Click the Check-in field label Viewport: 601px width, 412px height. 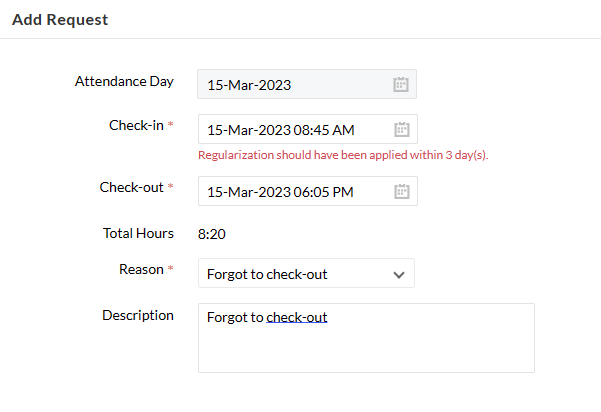(136, 125)
